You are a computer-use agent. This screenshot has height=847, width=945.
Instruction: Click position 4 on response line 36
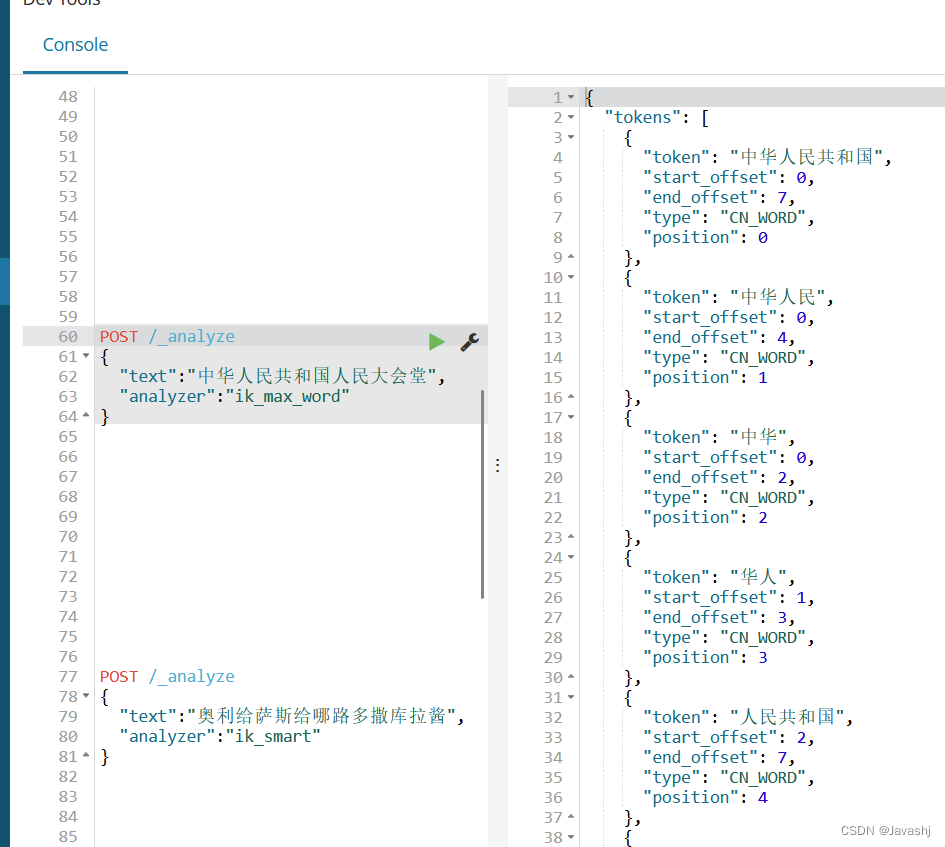762,798
